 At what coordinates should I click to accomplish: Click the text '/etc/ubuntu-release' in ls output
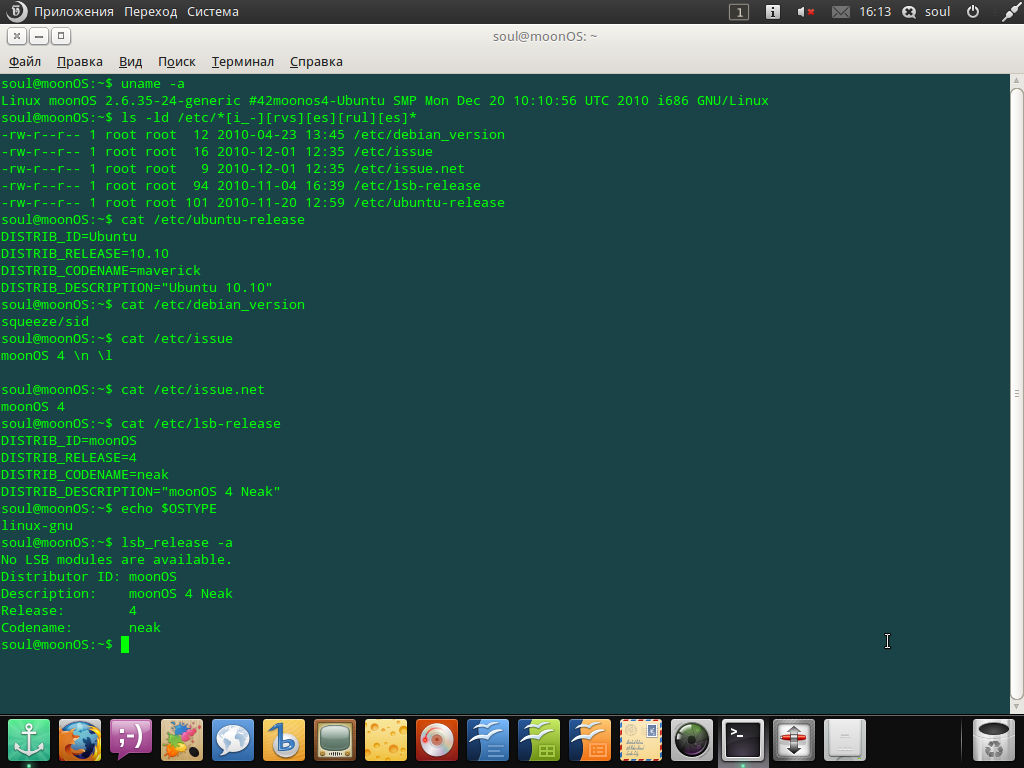click(x=429, y=202)
